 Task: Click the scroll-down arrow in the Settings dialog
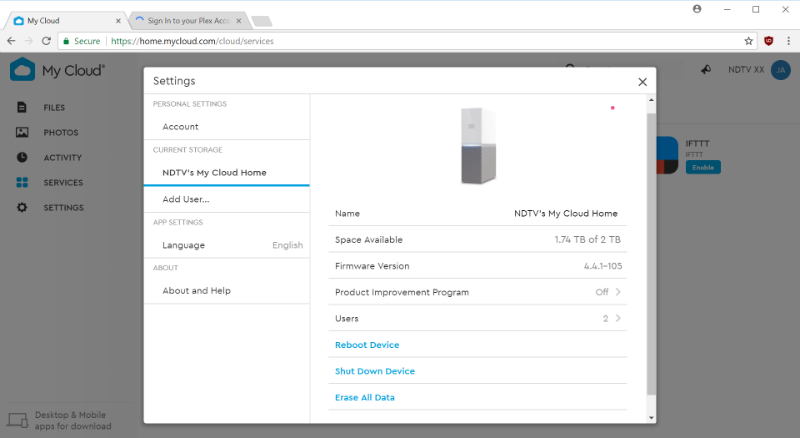click(651, 418)
